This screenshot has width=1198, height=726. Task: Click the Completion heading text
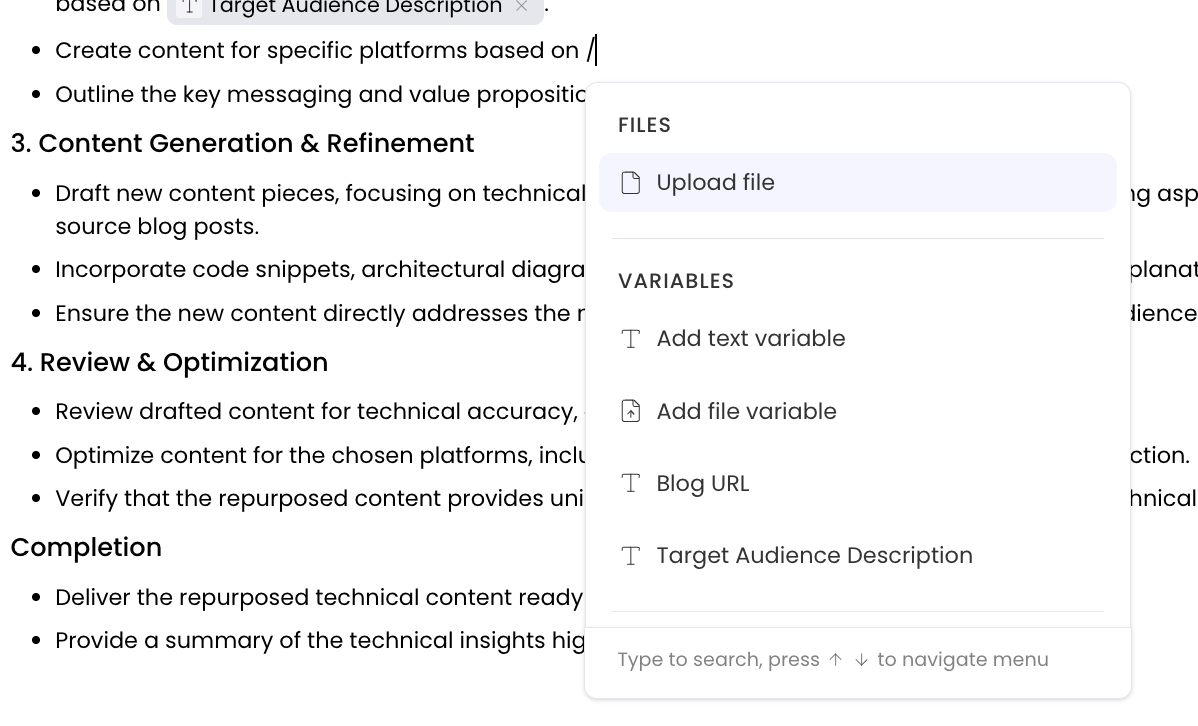(86, 548)
